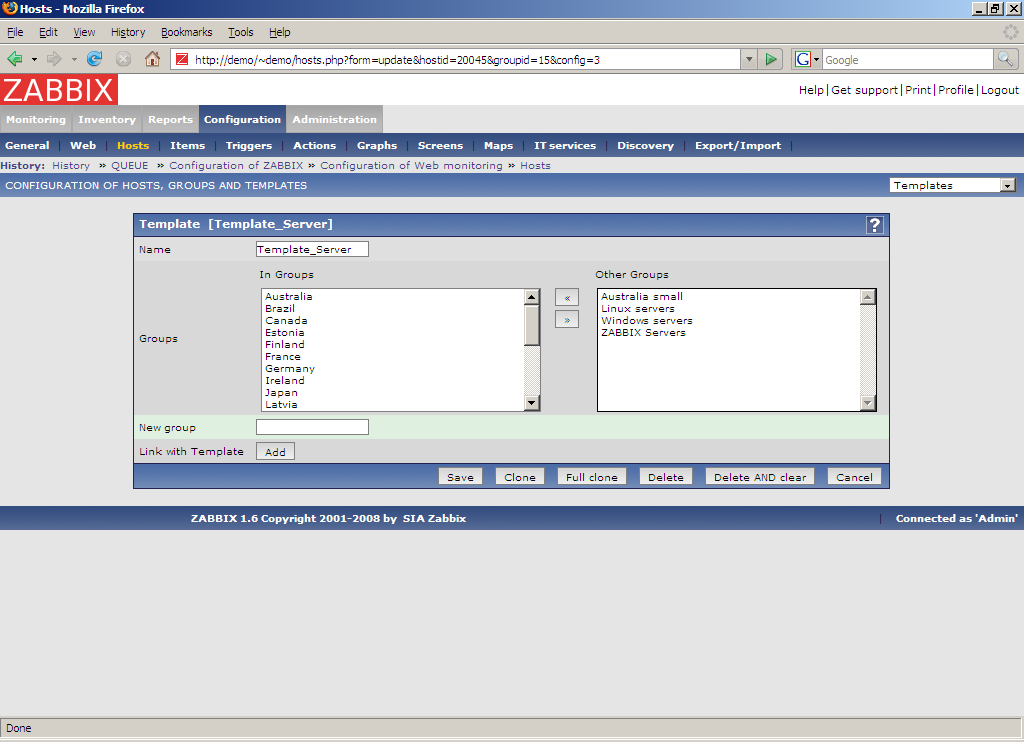Select the Configuration tab
1024x742 pixels.
[242, 120]
